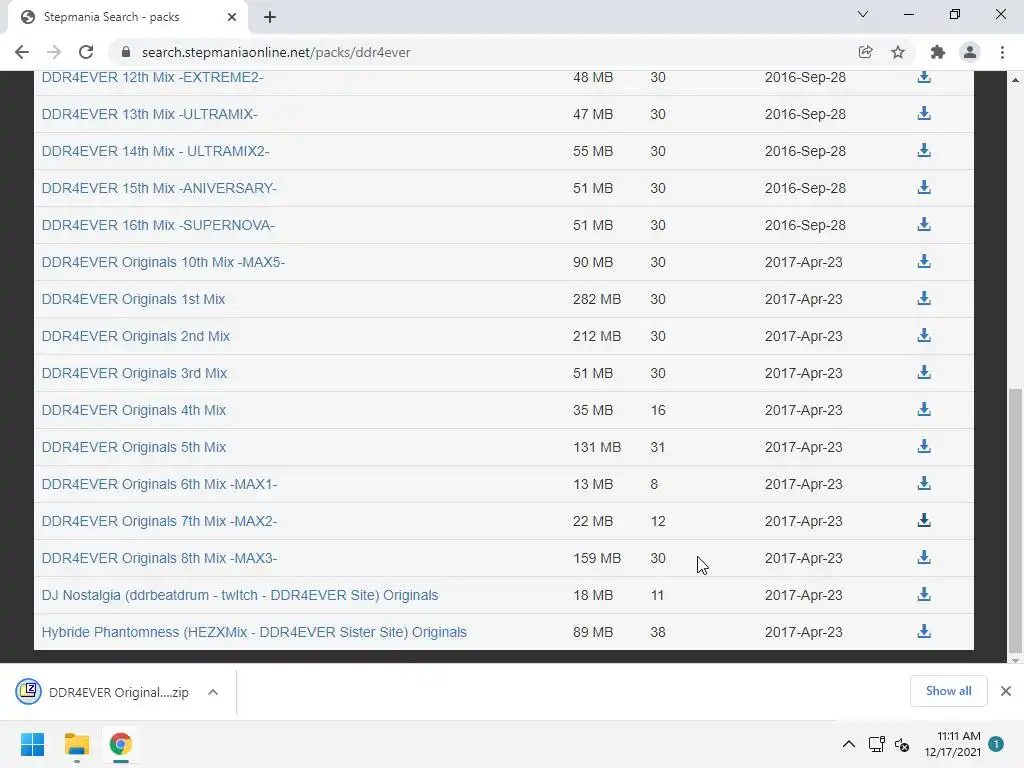Open DDR4EVER Originals 6th Mix -MAX1- link
The image size is (1024, 768).
point(159,484)
